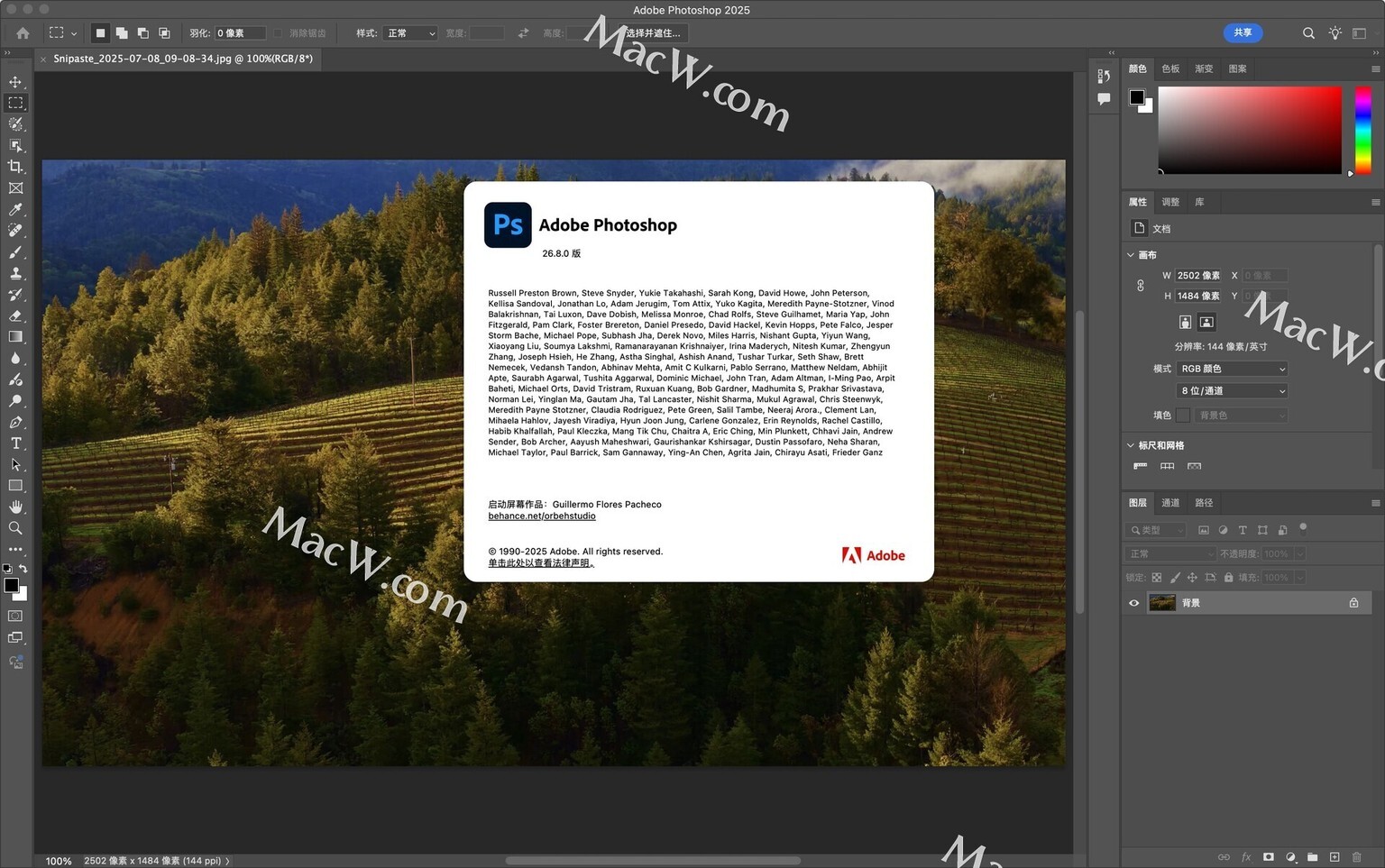Screen dimensions: 1385x868
Task: Open the 样式 dropdown showing 正常
Action: click(410, 33)
